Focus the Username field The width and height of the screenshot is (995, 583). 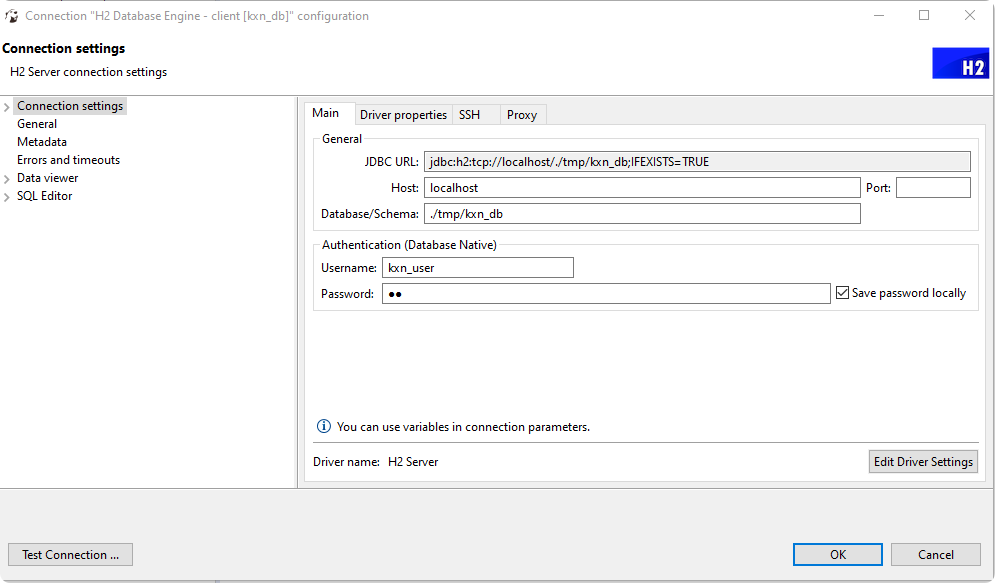coord(478,268)
